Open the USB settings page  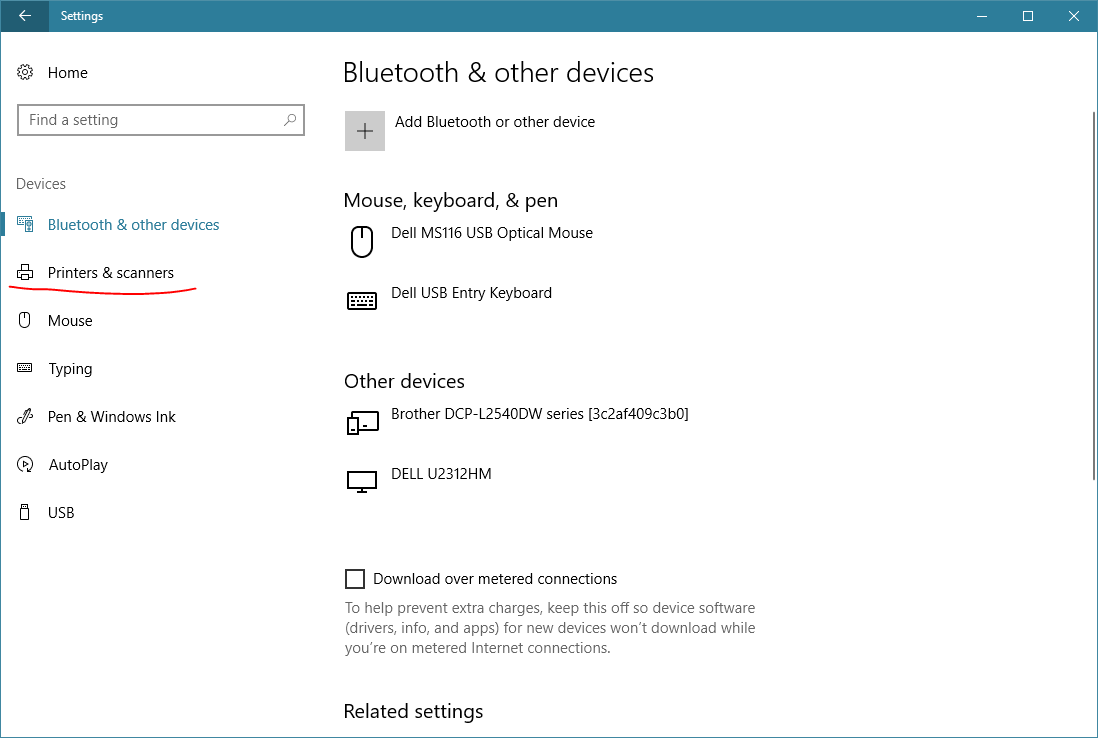point(61,513)
